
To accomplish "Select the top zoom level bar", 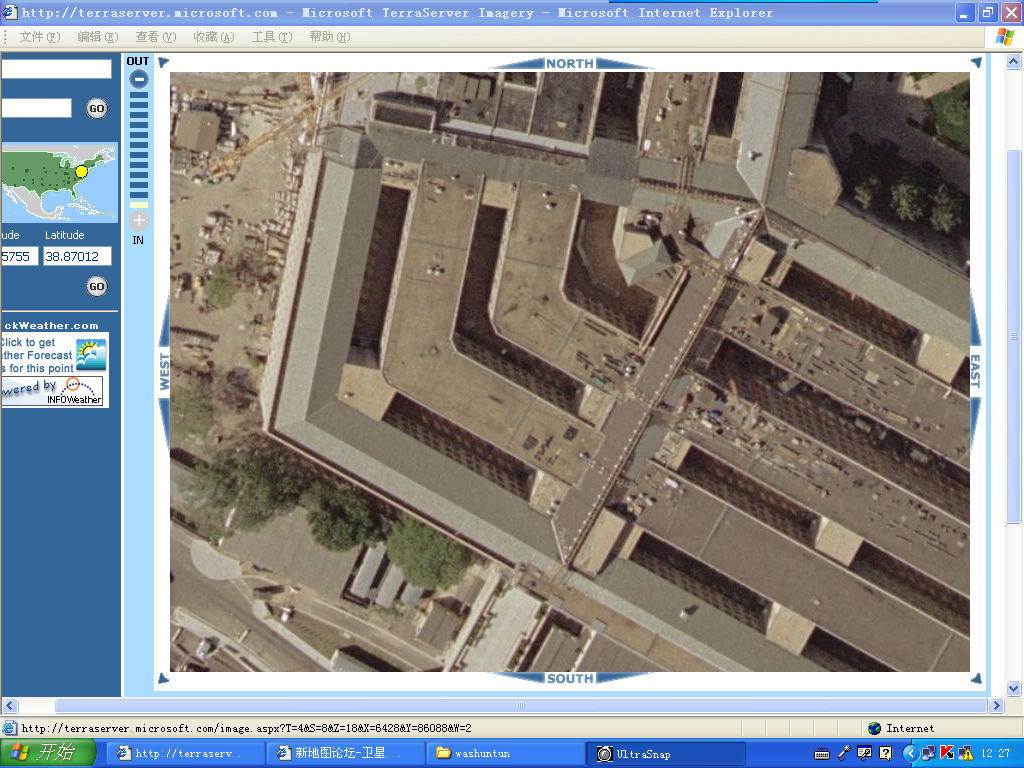I will click(139, 97).
